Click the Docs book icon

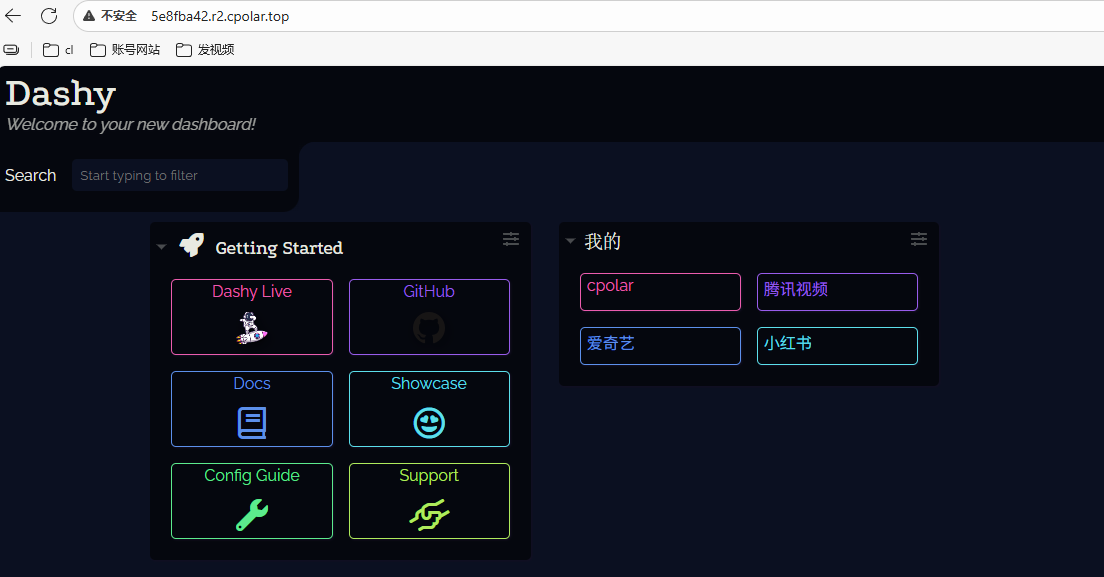(x=252, y=423)
